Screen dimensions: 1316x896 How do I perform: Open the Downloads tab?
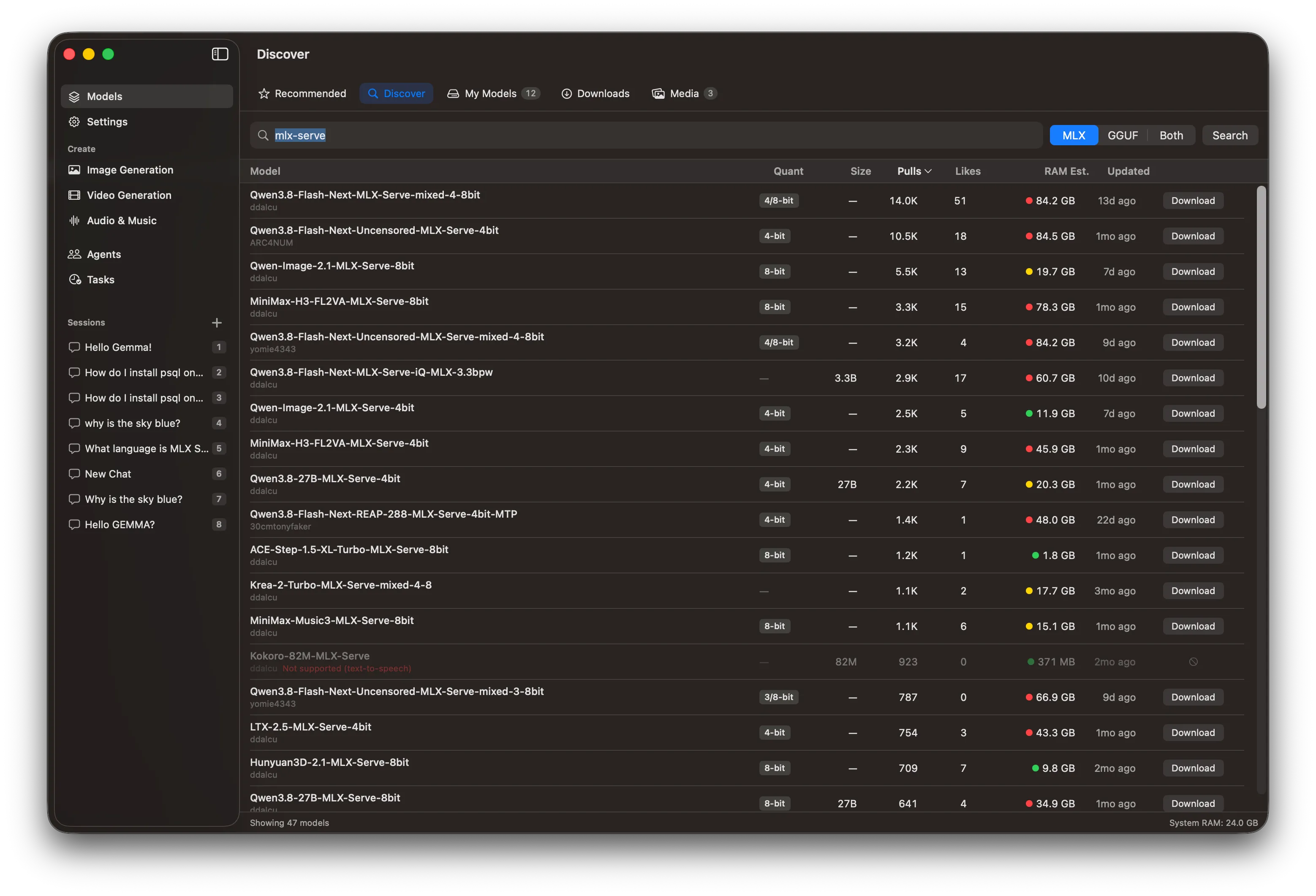[x=595, y=93]
